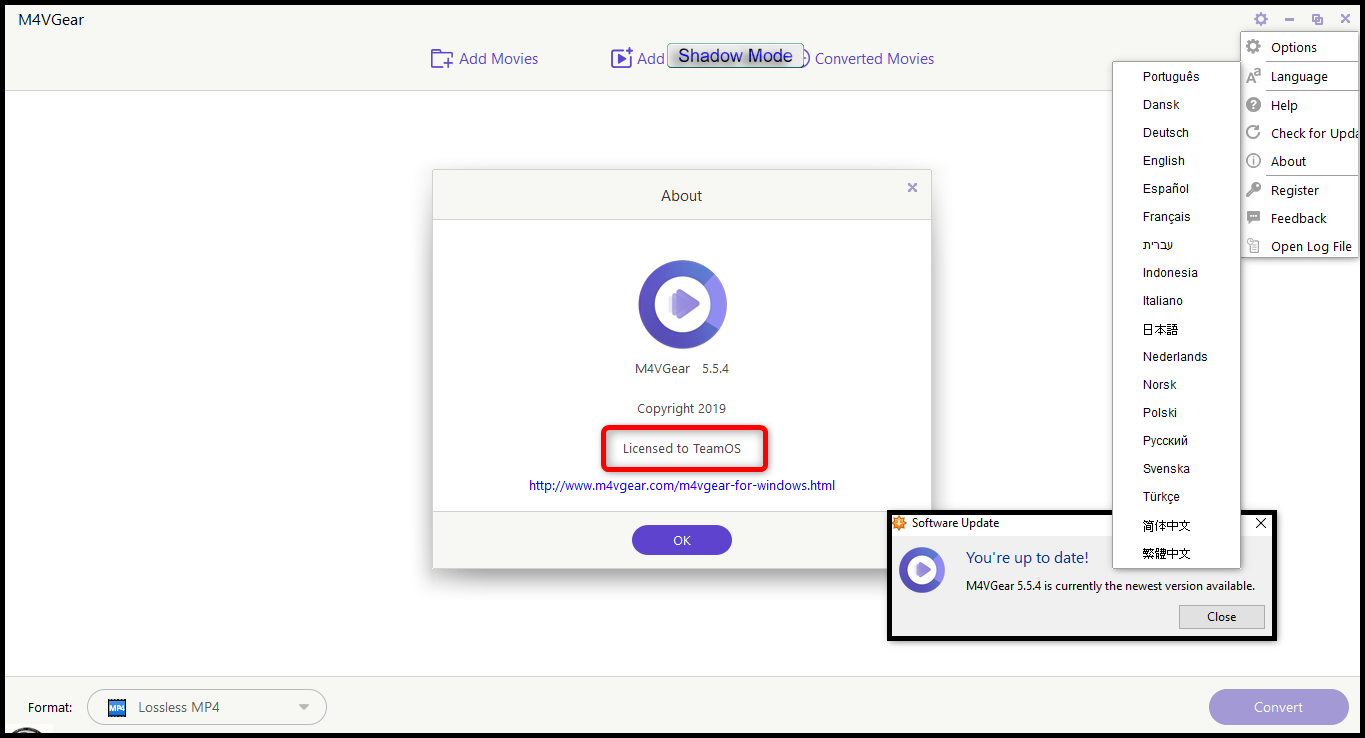Click "M4VGear 5.5.4" version text in About
This screenshot has height=738, width=1365.
click(682, 368)
